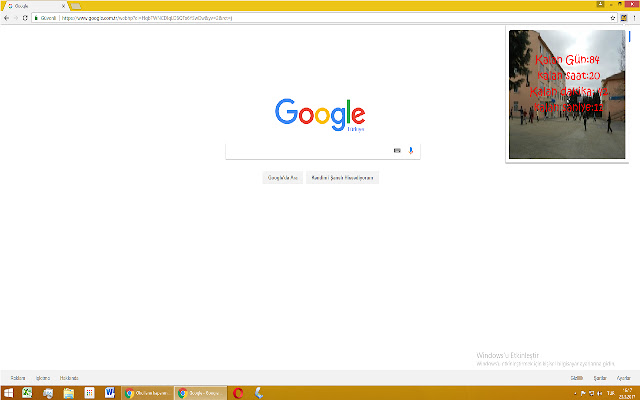Image resolution: width=640 pixels, height=400 pixels.
Task: Close the Google tab
Action: 63,6
